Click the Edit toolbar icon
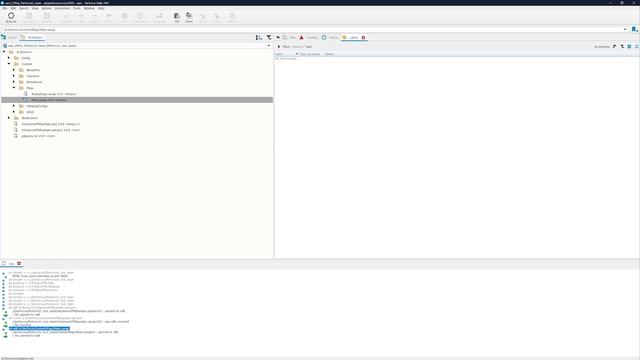Viewport: 640px width, 360px height. 177,17
